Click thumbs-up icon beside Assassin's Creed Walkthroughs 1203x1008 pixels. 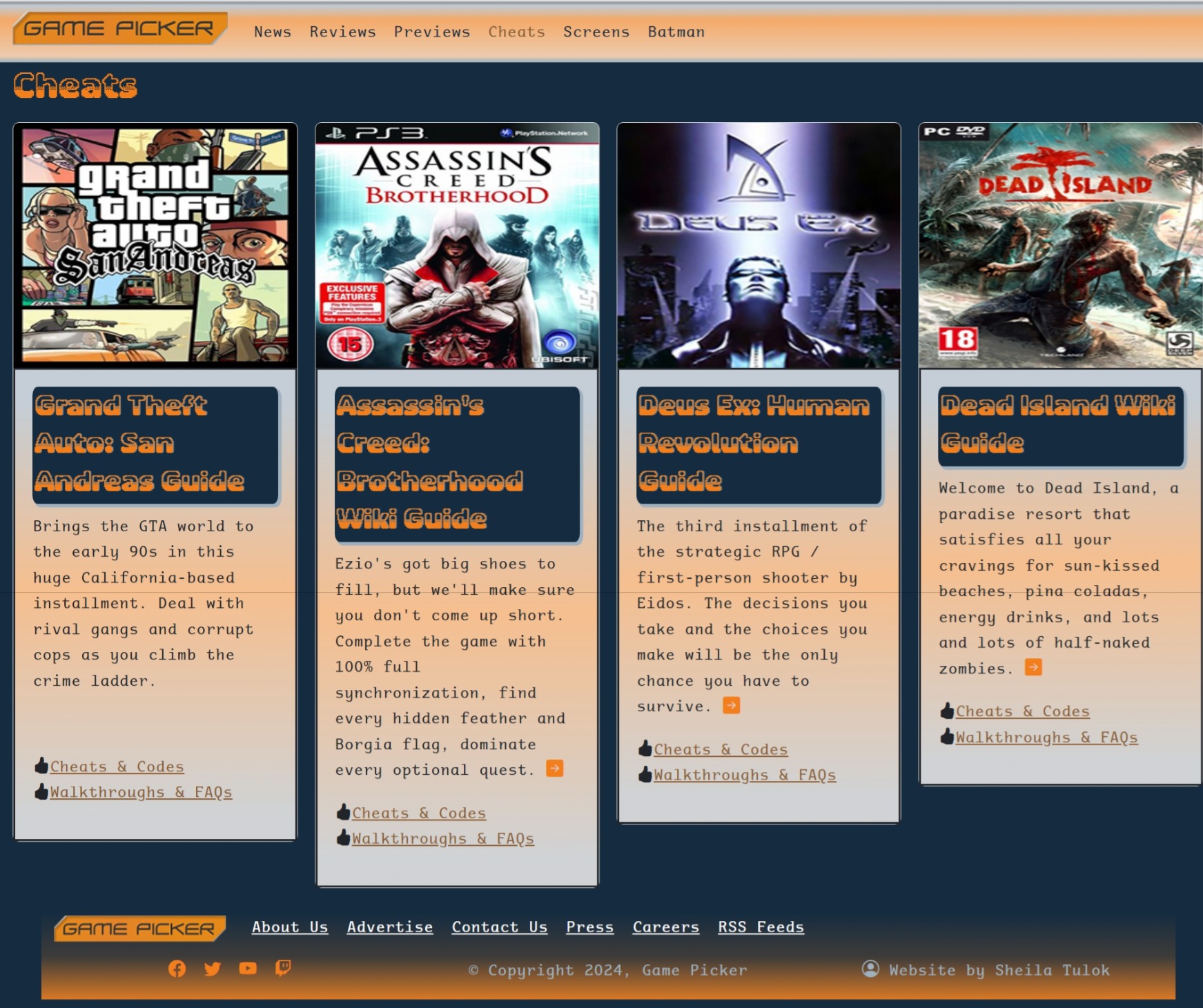[344, 838]
